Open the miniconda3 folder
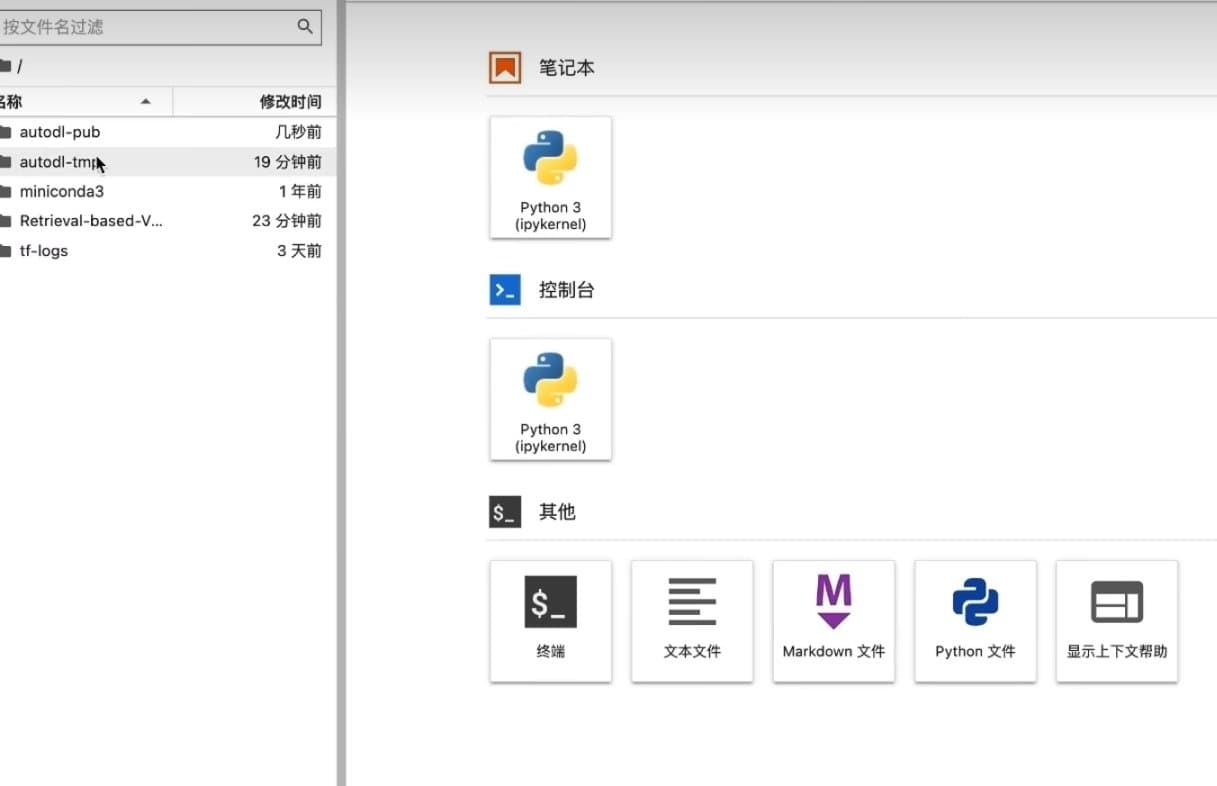The image size is (1217, 786). coord(61,191)
